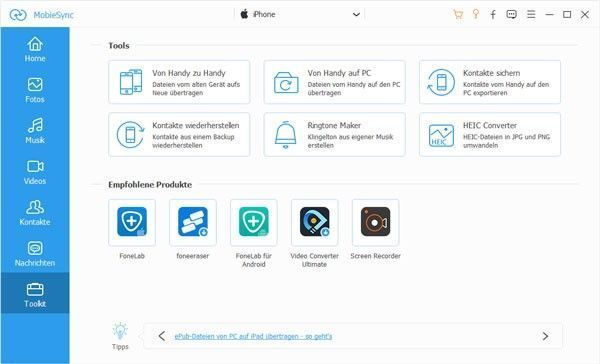600x364 pixels.
Task: Click the Apple logo beside iPhone
Action: tap(244, 14)
